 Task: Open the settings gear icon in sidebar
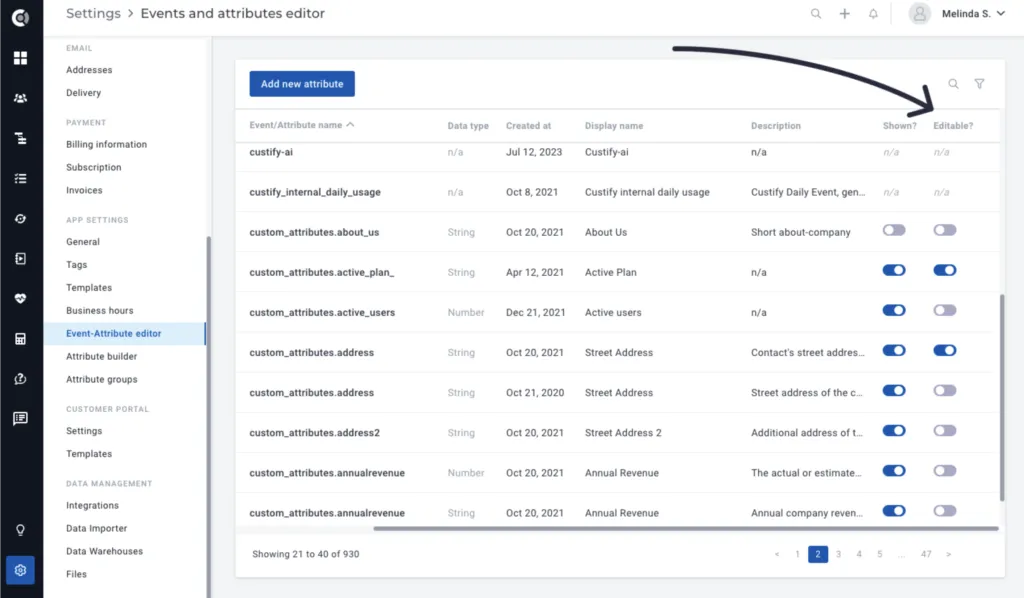pyautogui.click(x=20, y=570)
